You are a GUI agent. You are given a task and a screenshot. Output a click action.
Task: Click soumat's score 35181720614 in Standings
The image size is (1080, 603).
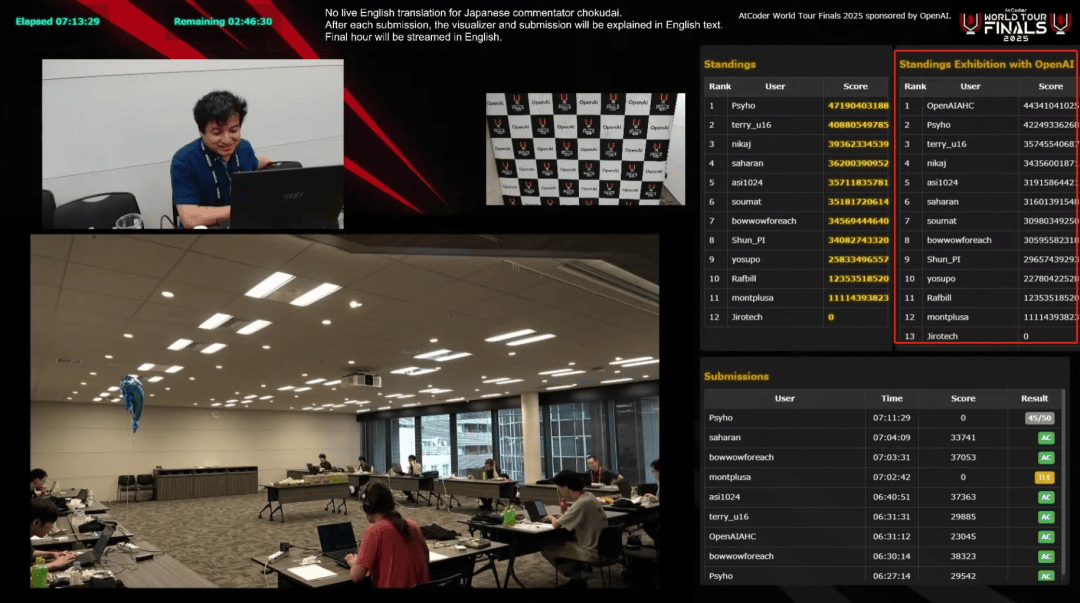click(x=858, y=202)
